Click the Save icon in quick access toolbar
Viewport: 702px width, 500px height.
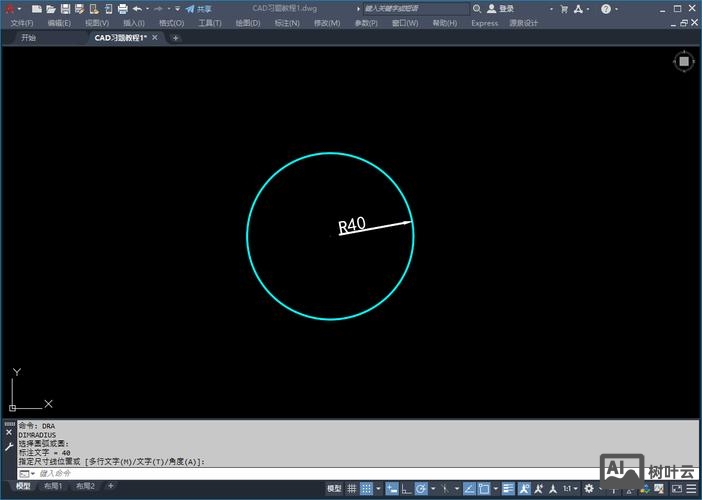pyautogui.click(x=65, y=9)
